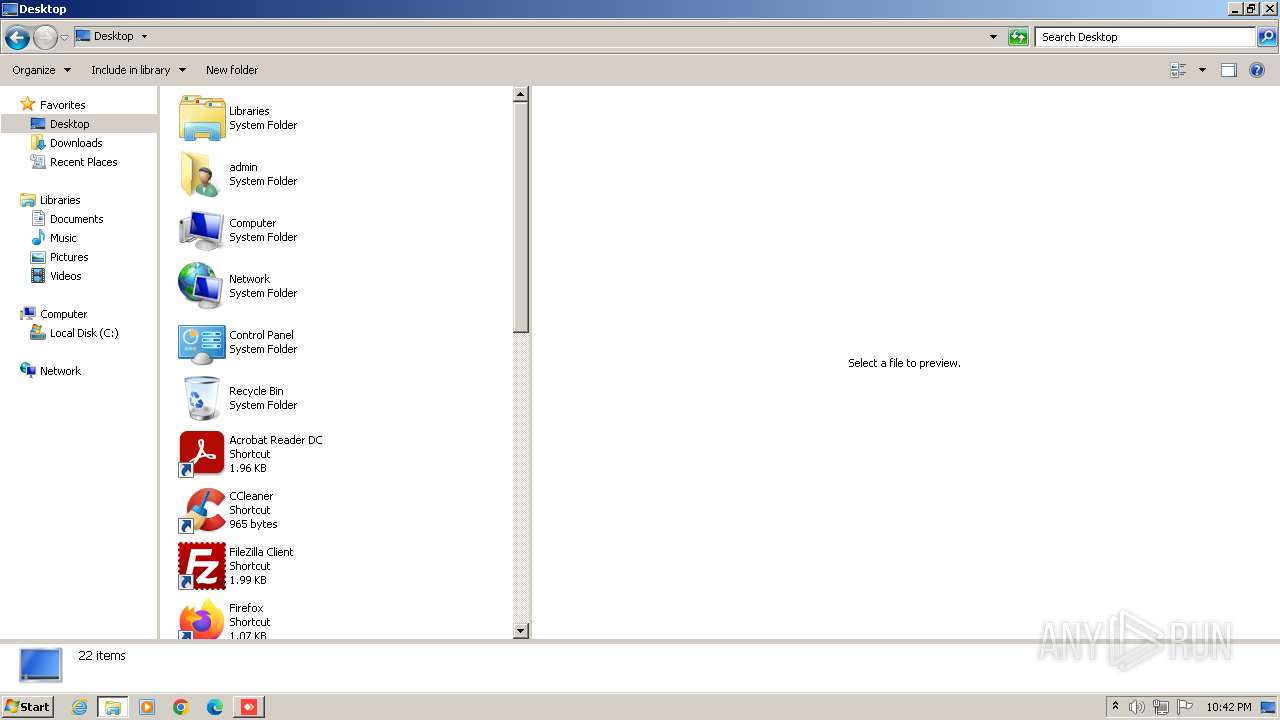The height and width of the screenshot is (720, 1280).
Task: Click the red app icon on taskbar
Action: (249, 707)
